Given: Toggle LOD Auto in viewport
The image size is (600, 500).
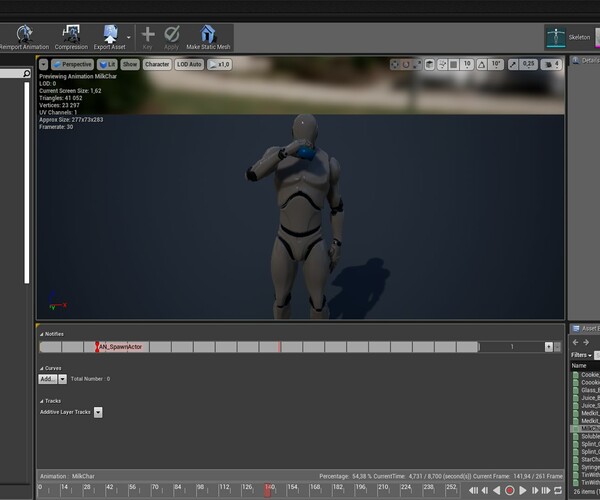Looking at the screenshot, I should click(x=189, y=64).
